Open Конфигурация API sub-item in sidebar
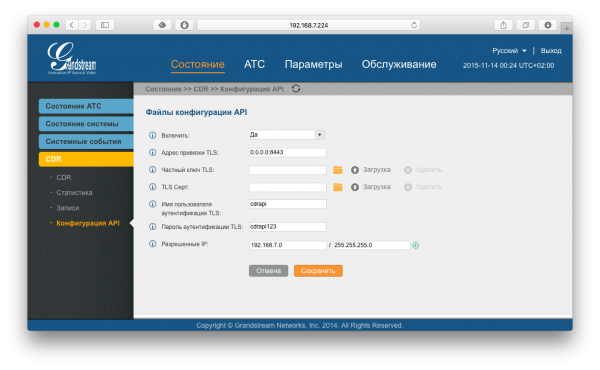 pyautogui.click(x=88, y=223)
